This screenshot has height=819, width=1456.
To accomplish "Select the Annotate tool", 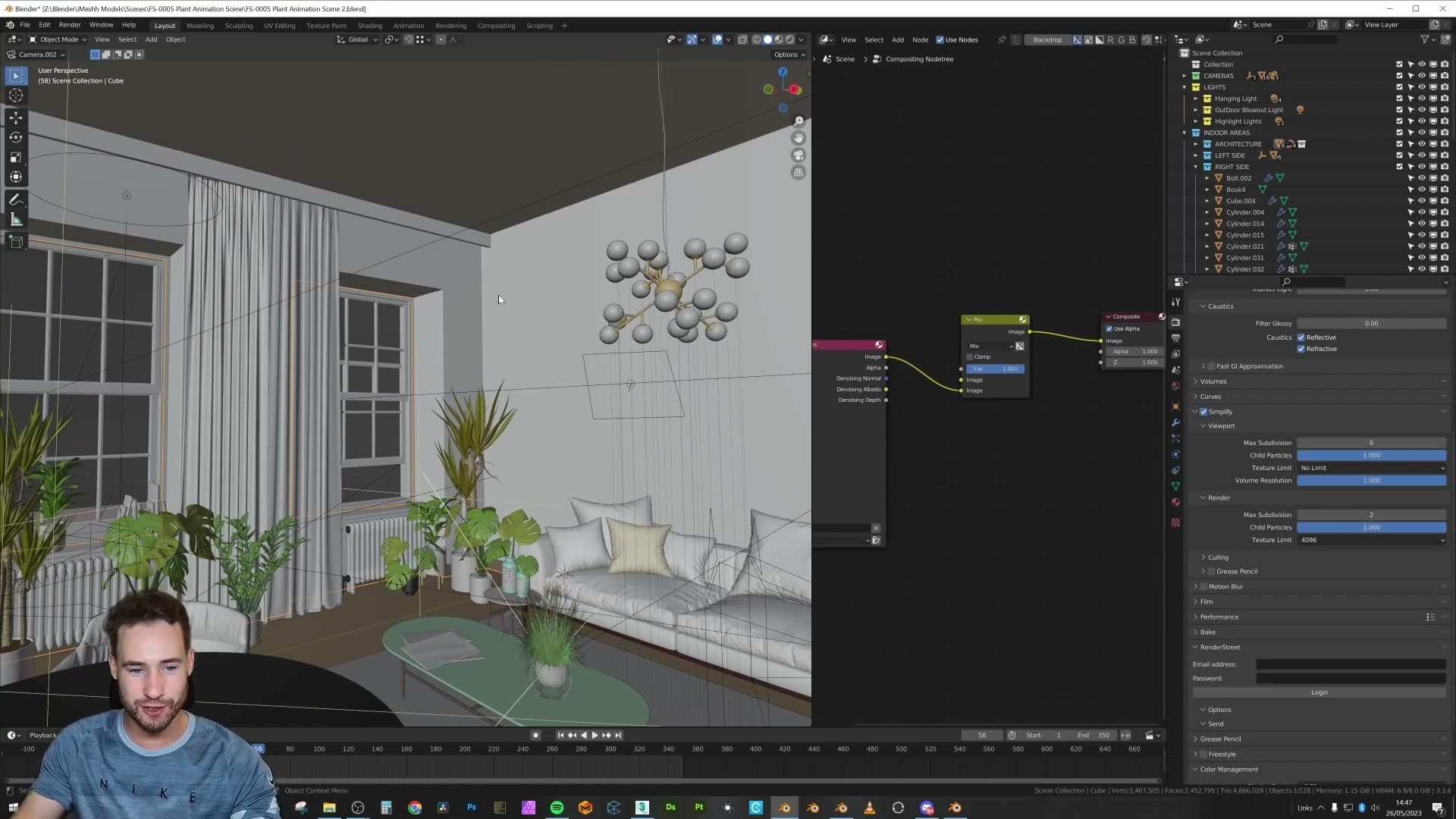I will (16, 200).
